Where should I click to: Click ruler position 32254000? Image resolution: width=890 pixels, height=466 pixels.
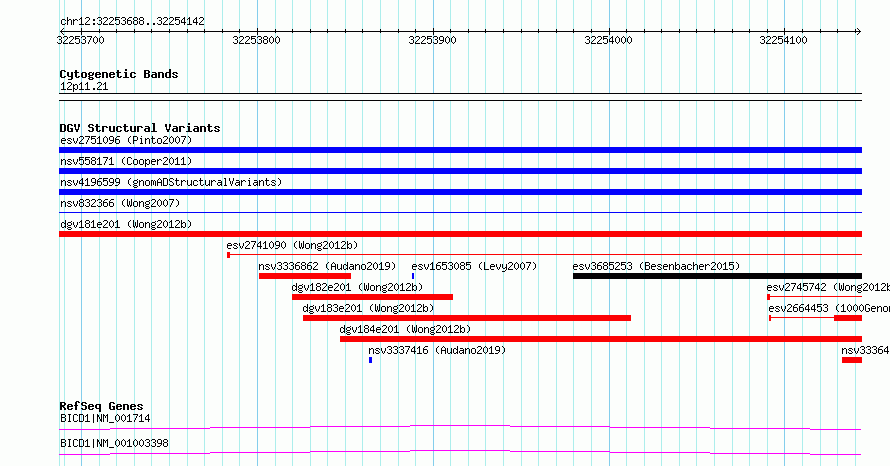click(x=608, y=40)
